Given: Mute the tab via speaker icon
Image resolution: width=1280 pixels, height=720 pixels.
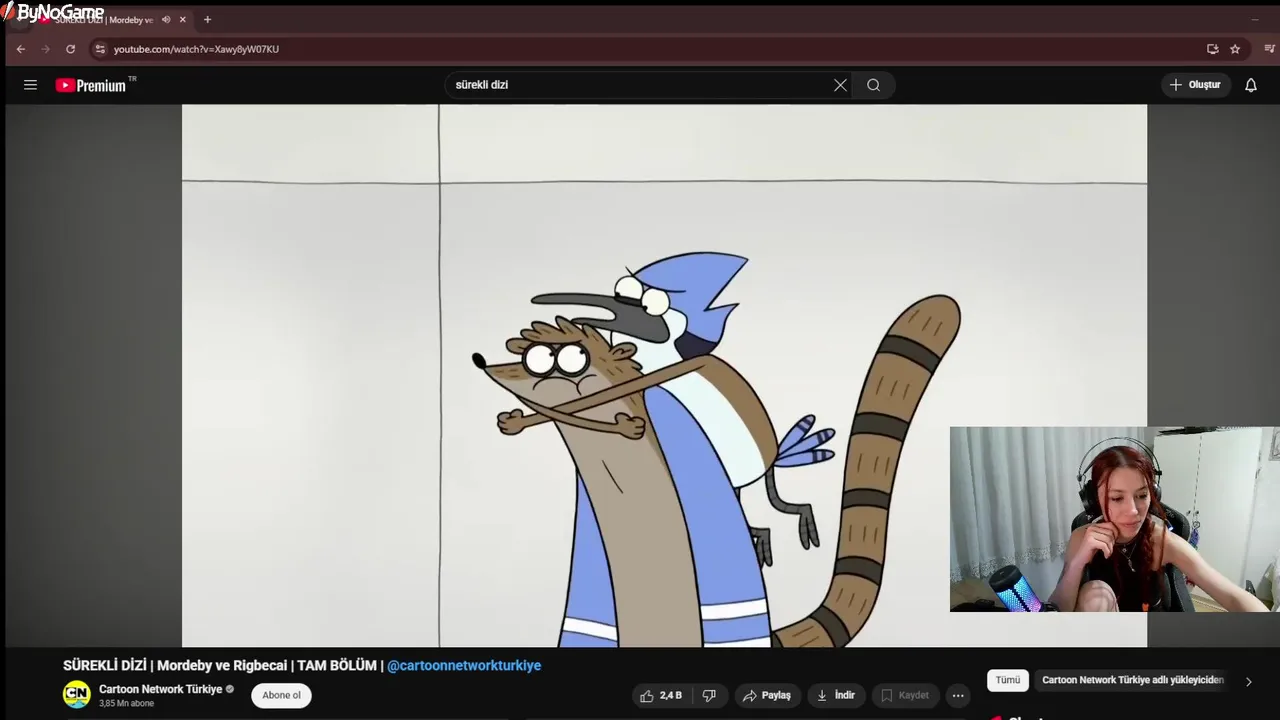Looking at the screenshot, I should point(166,20).
